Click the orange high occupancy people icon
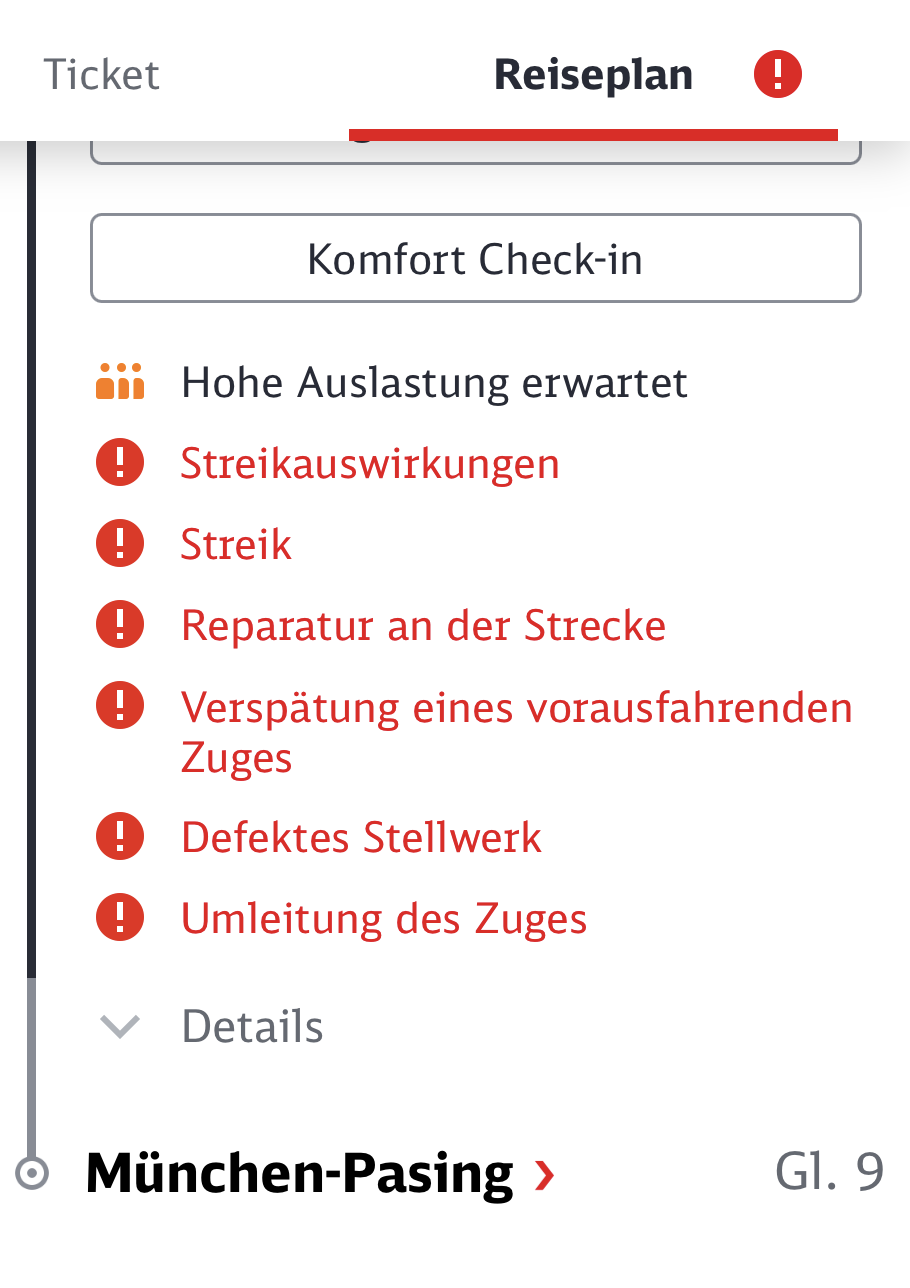 click(120, 382)
